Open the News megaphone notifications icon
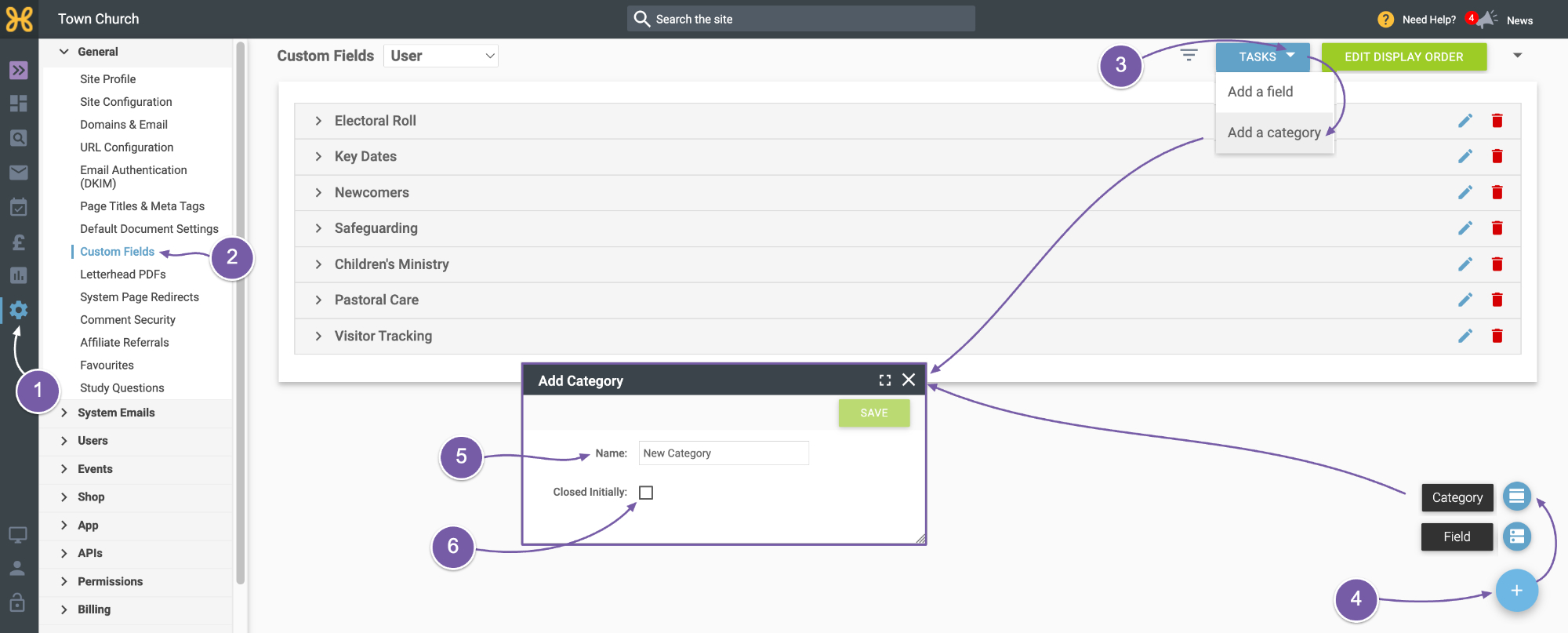This screenshot has height=633, width=1568. [x=1486, y=20]
